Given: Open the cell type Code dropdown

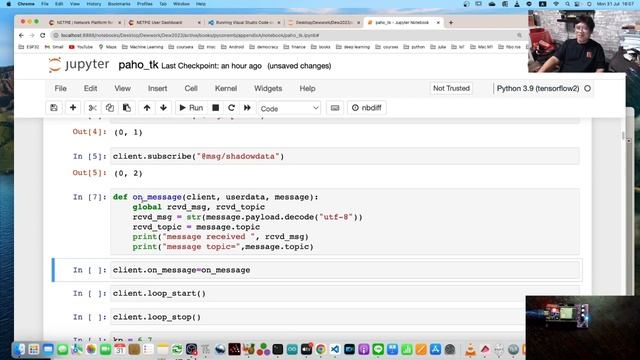Looking at the screenshot, I should tap(289, 108).
